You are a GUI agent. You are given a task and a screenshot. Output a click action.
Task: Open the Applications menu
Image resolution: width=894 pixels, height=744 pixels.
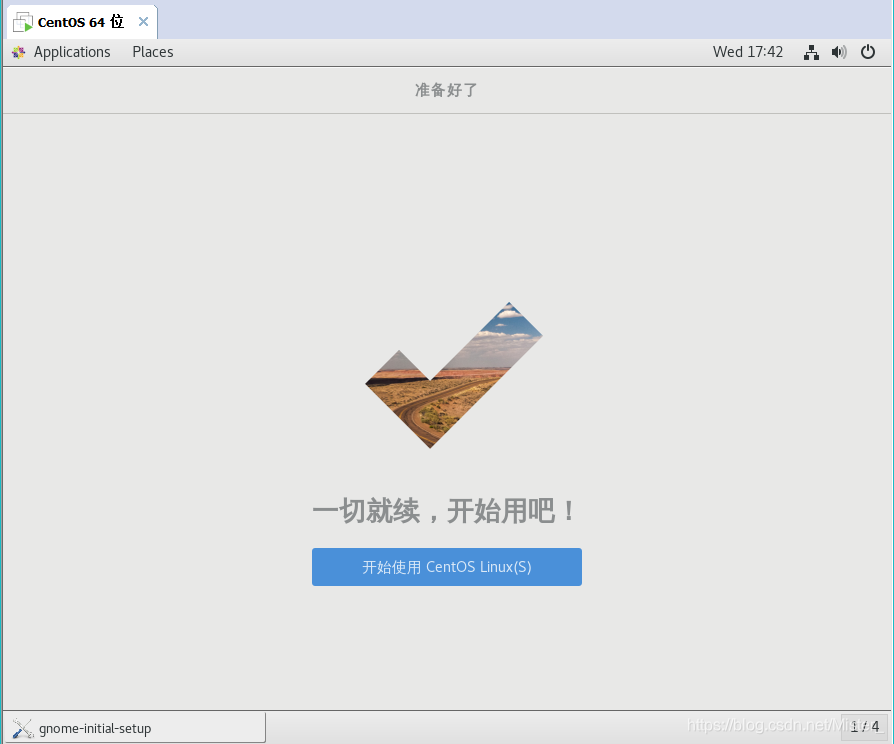(72, 52)
